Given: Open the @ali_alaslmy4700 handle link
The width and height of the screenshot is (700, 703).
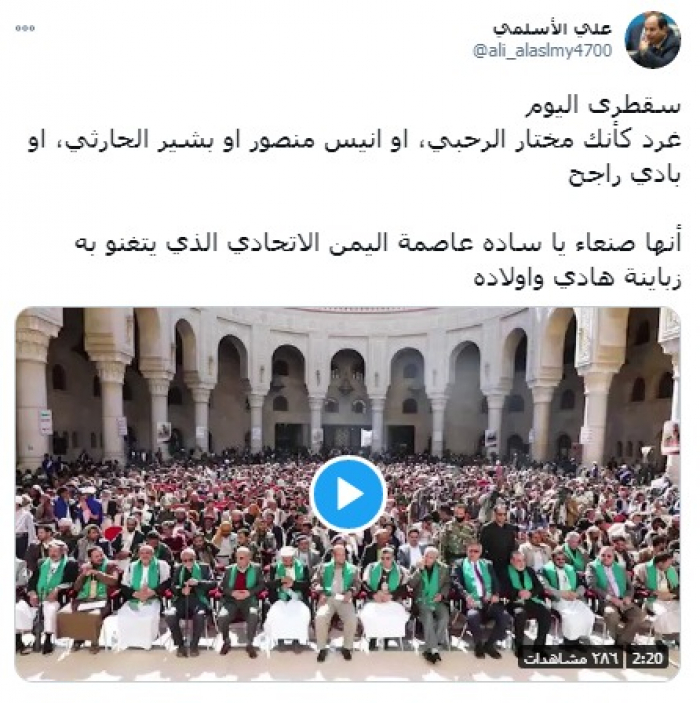Looking at the screenshot, I should 542,51.
